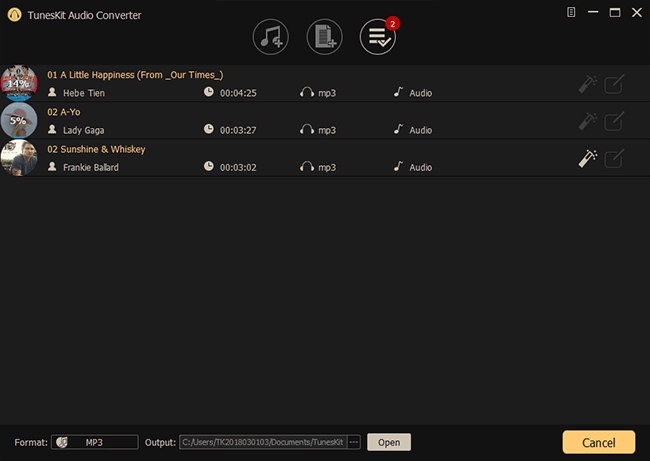Click the Add Files document icon
650x461 pixels.
click(325, 37)
